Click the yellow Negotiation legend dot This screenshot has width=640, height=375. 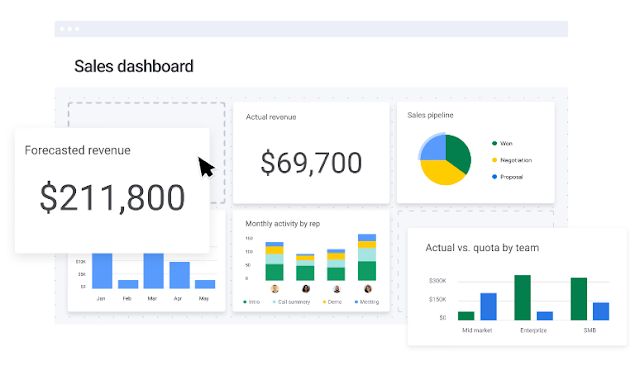pyautogui.click(x=494, y=160)
